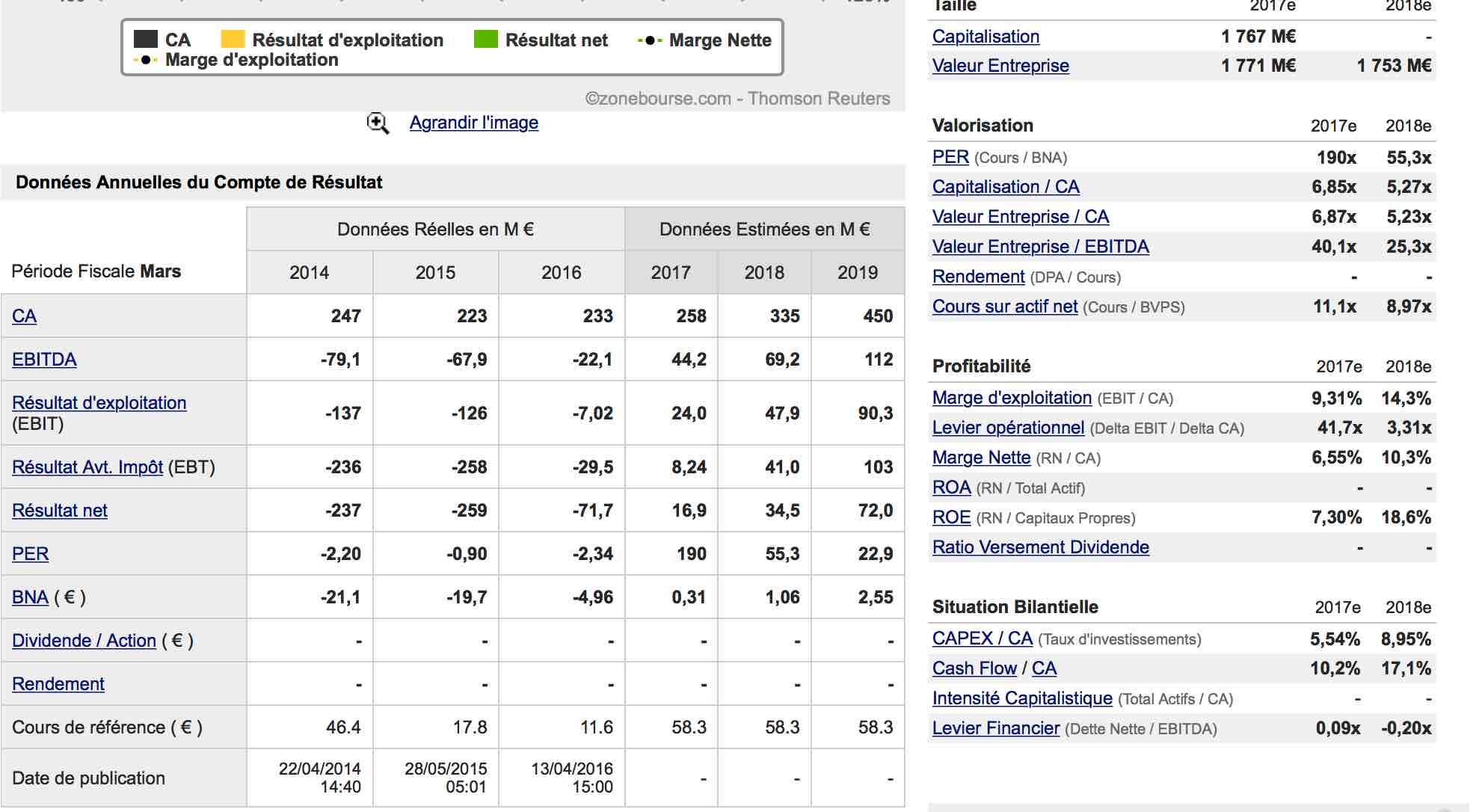This screenshot has height=812, width=1479.
Task: Open Valeur Entreprise / EBITDA link
Action: tap(1040, 247)
